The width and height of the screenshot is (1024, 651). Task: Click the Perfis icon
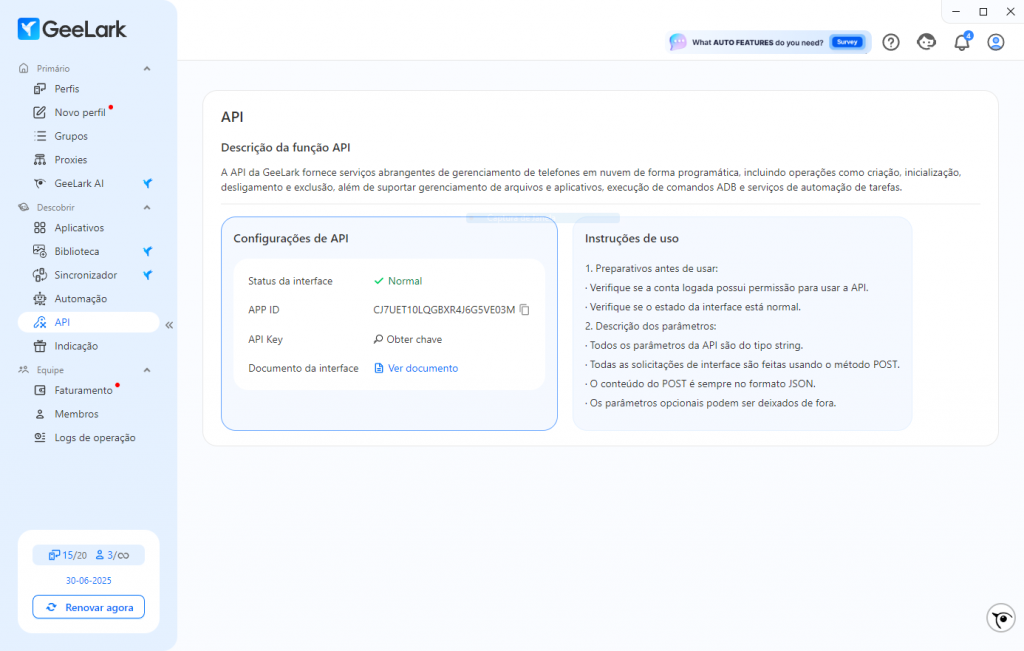(x=40, y=89)
